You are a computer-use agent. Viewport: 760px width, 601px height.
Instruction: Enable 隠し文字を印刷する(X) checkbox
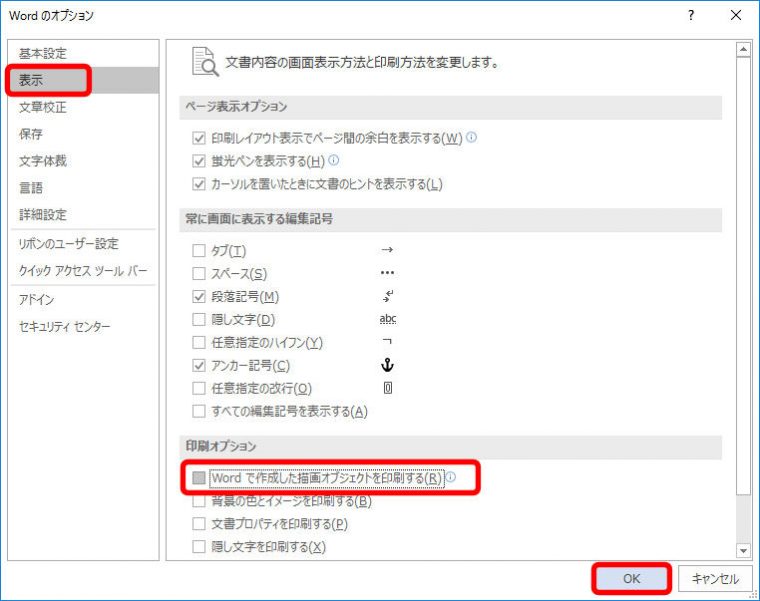(199, 547)
